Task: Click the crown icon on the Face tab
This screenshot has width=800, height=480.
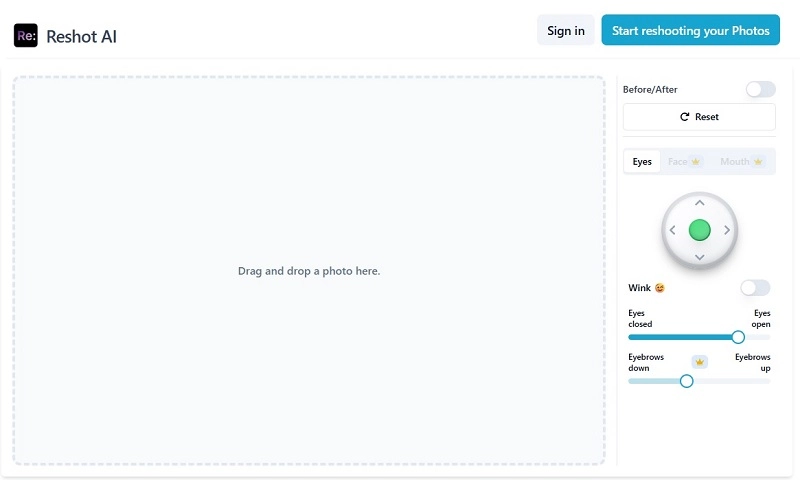Action: pos(695,162)
